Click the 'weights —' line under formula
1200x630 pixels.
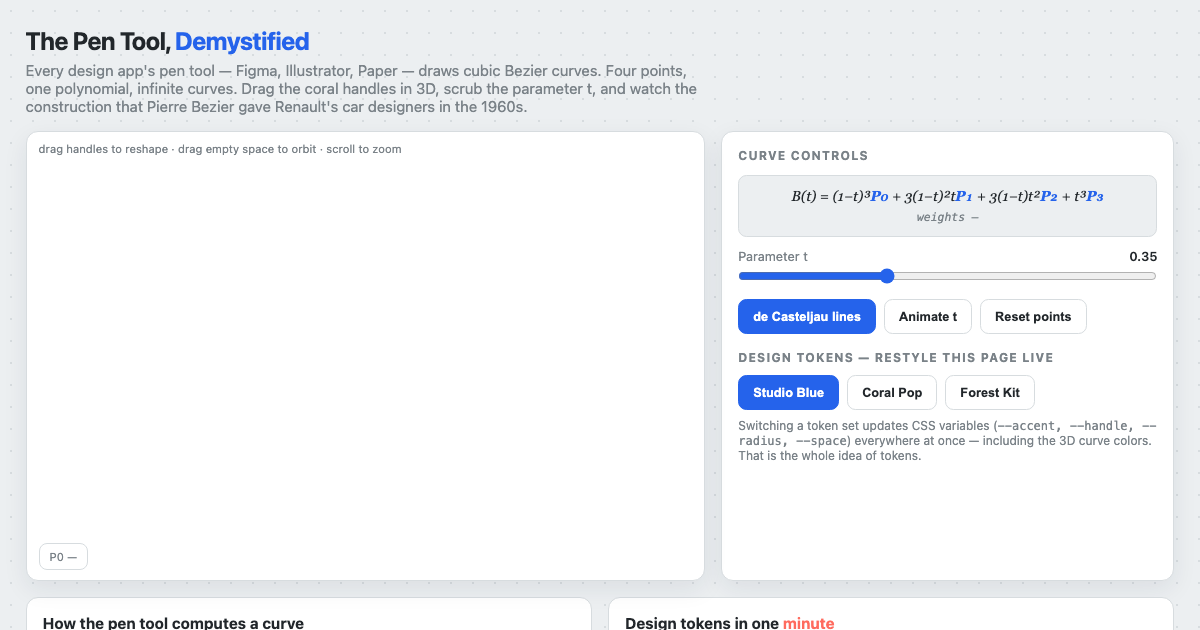pyautogui.click(x=947, y=217)
